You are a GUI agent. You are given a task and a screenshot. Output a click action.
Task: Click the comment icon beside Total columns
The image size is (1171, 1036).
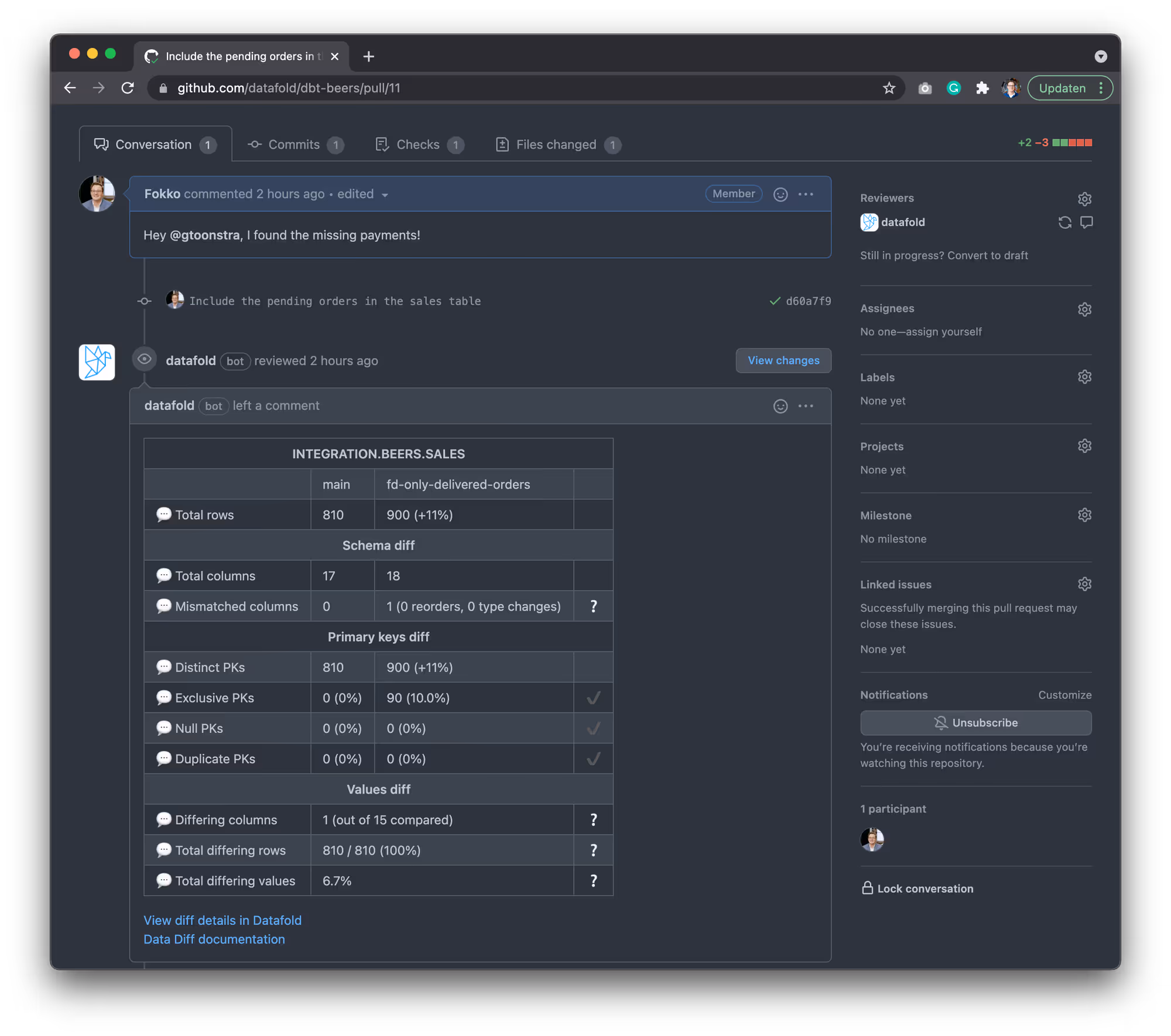[163, 575]
